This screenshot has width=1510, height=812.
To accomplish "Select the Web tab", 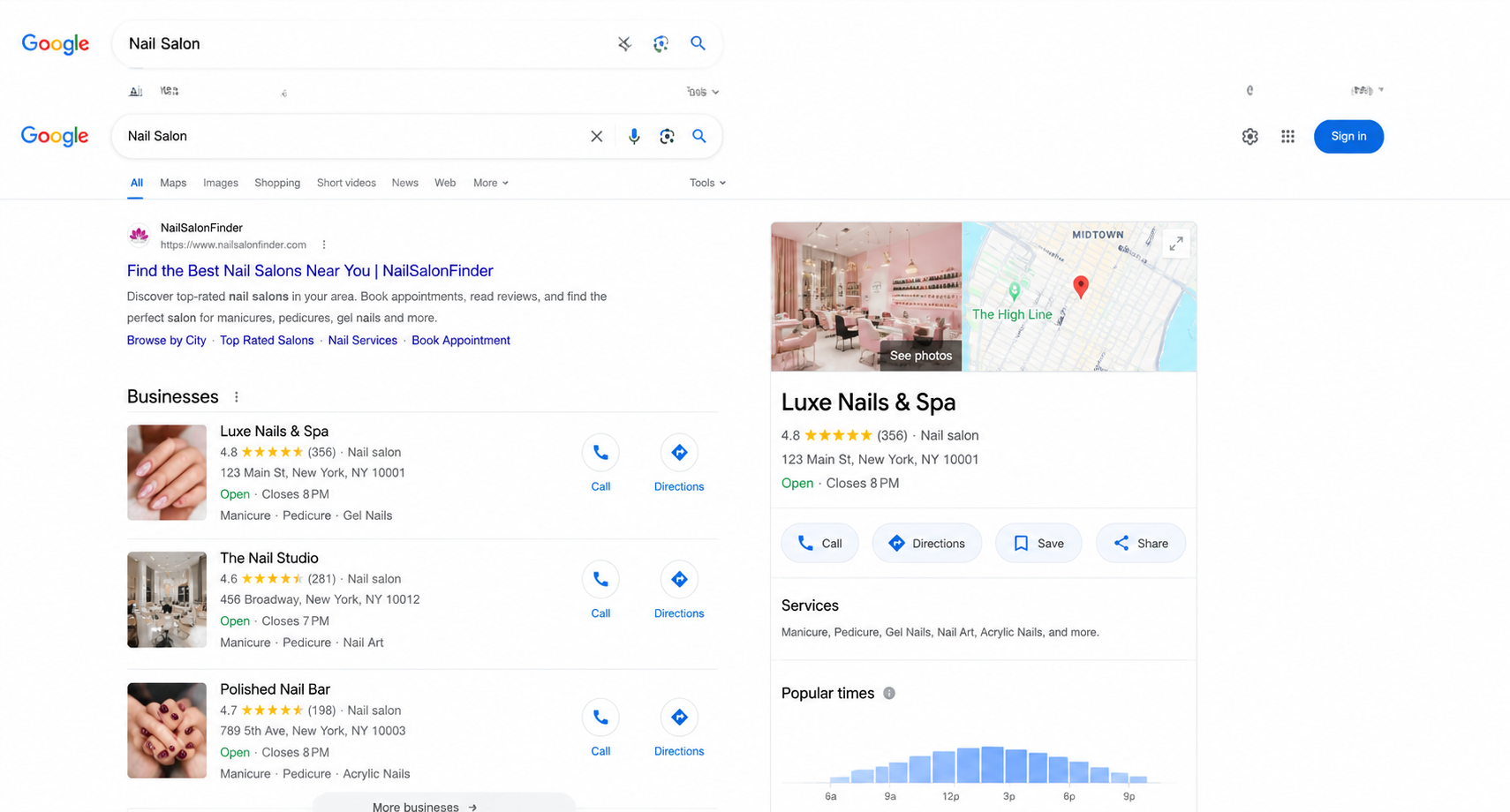I will point(445,183).
